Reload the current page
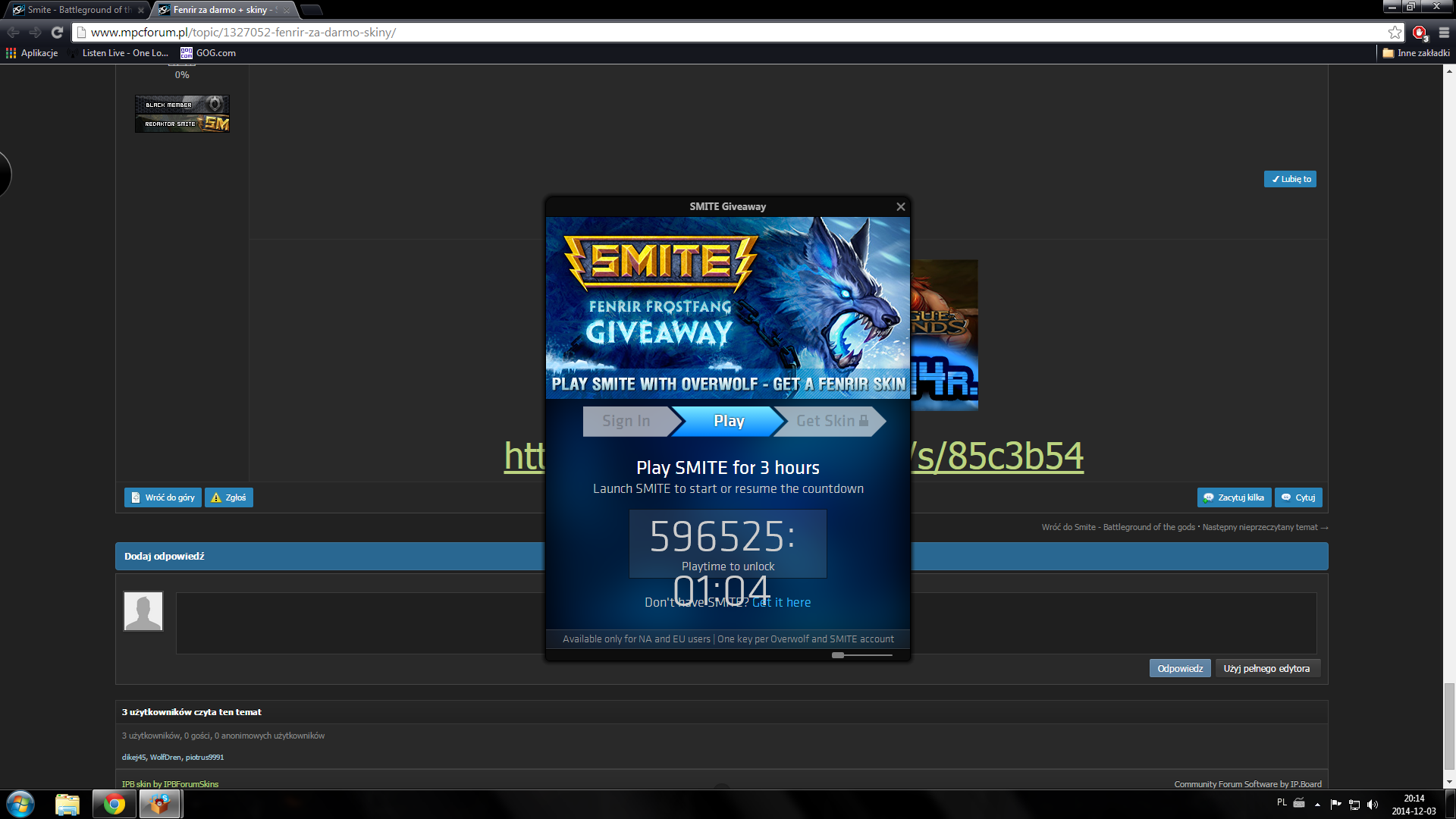Screen dimensions: 1456x819 57,33
